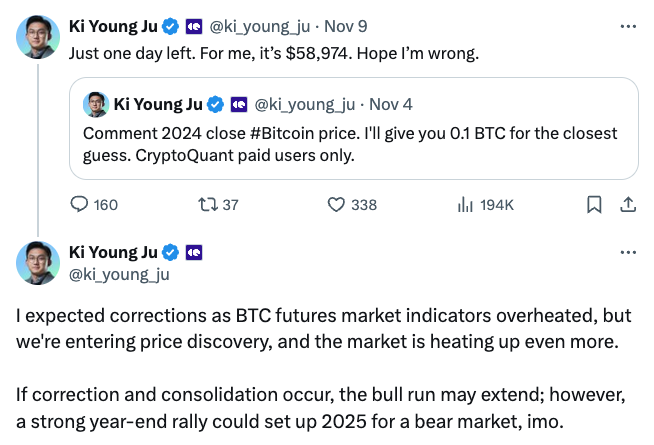654x445 pixels.
Task: Open the second tweet's more options menu
Action: (x=627, y=252)
